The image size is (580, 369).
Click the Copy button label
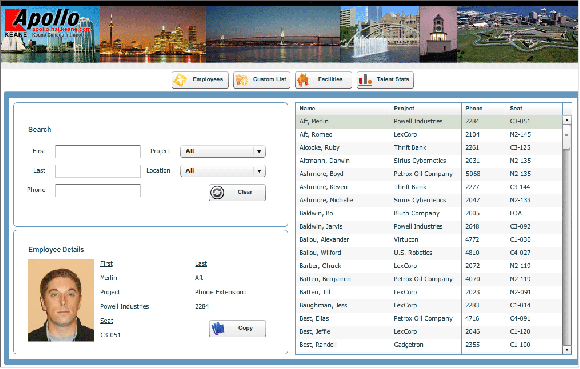click(x=245, y=328)
